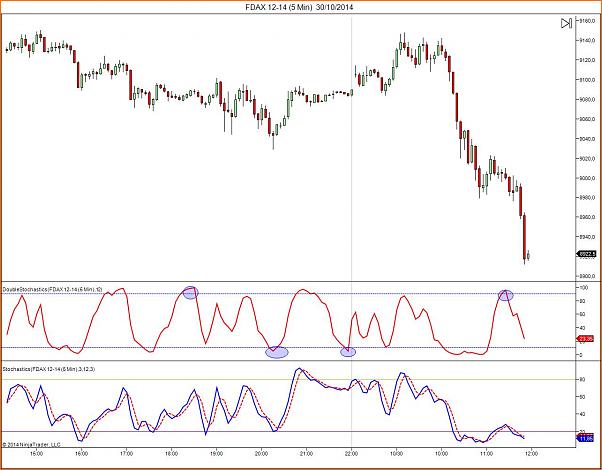Select the DoubleStochastics(FDAX 12-14) indicator label
Viewport: 602px width, 470px height.
(x=52, y=289)
